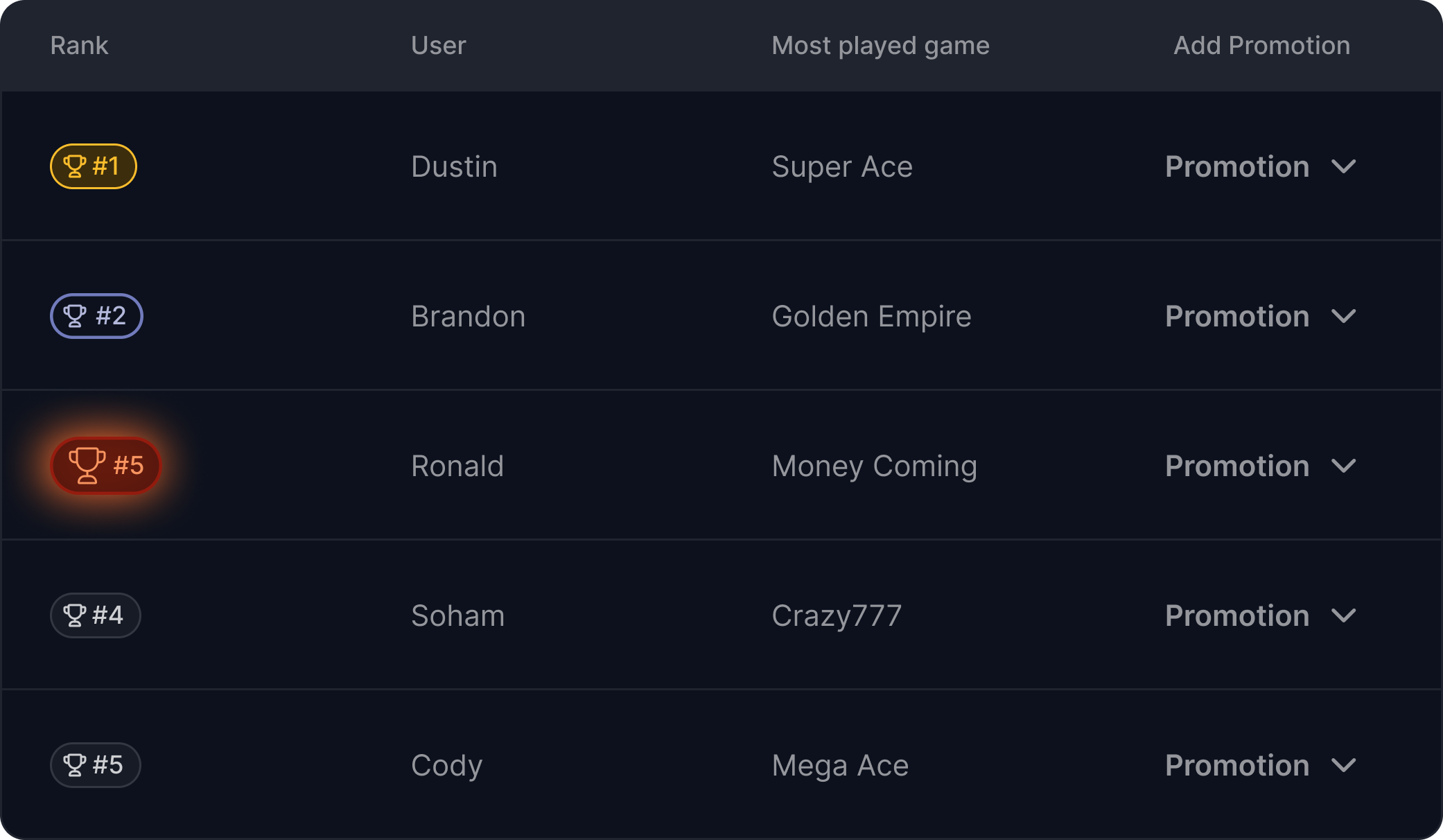Click the glowing red #5 trophy badge
Image resolution: width=1443 pixels, height=840 pixels.
click(x=106, y=466)
